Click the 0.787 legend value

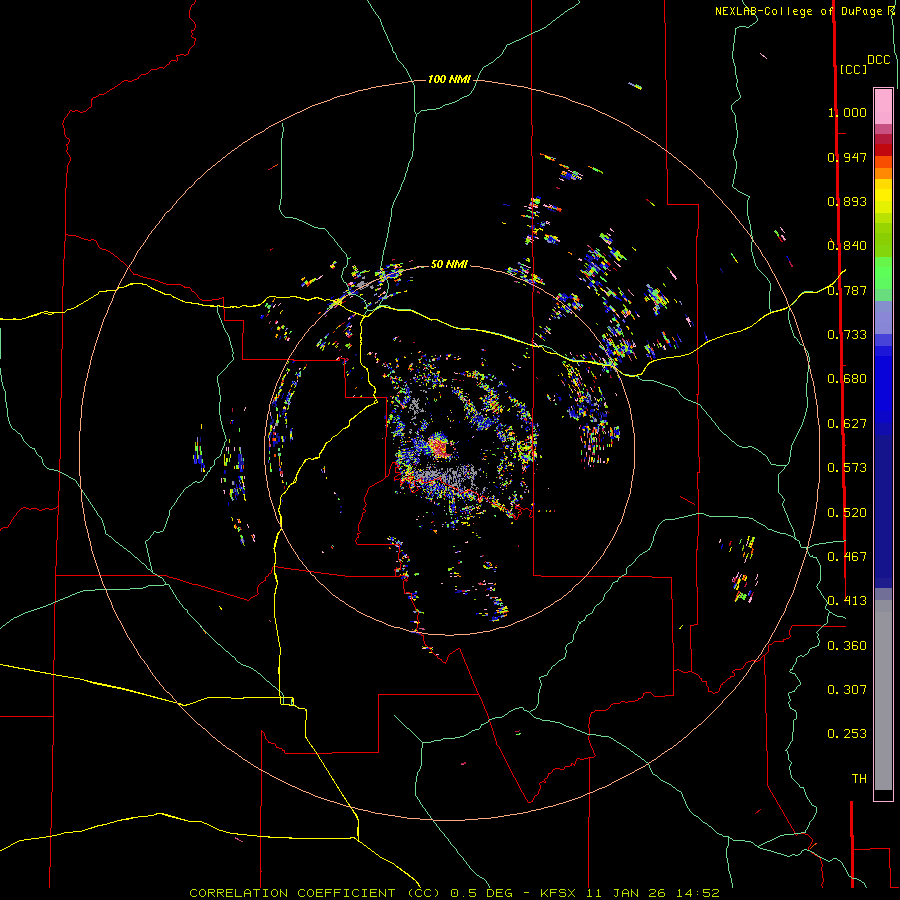[x=847, y=290]
